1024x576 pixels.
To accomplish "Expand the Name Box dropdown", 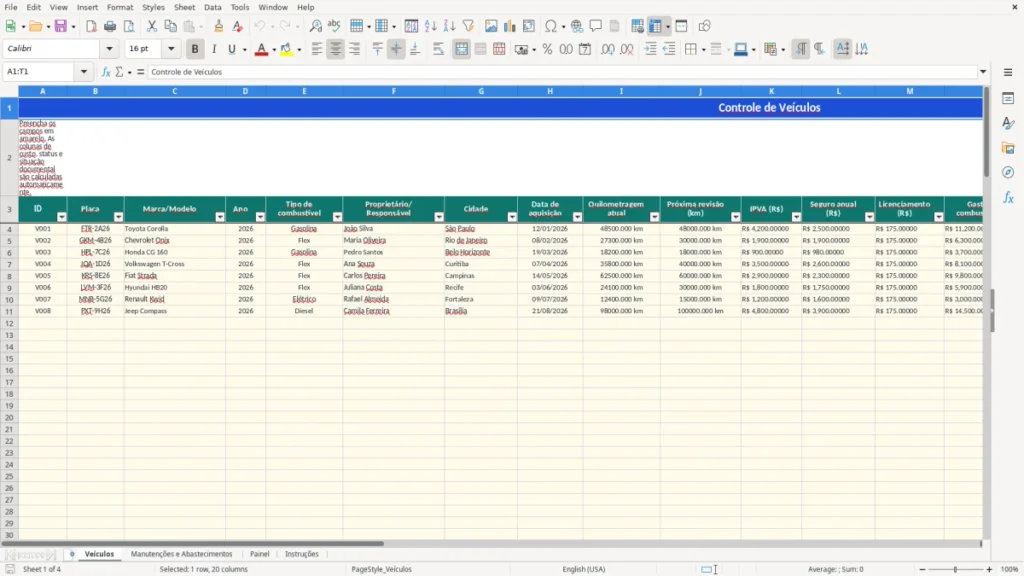I will click(84, 72).
